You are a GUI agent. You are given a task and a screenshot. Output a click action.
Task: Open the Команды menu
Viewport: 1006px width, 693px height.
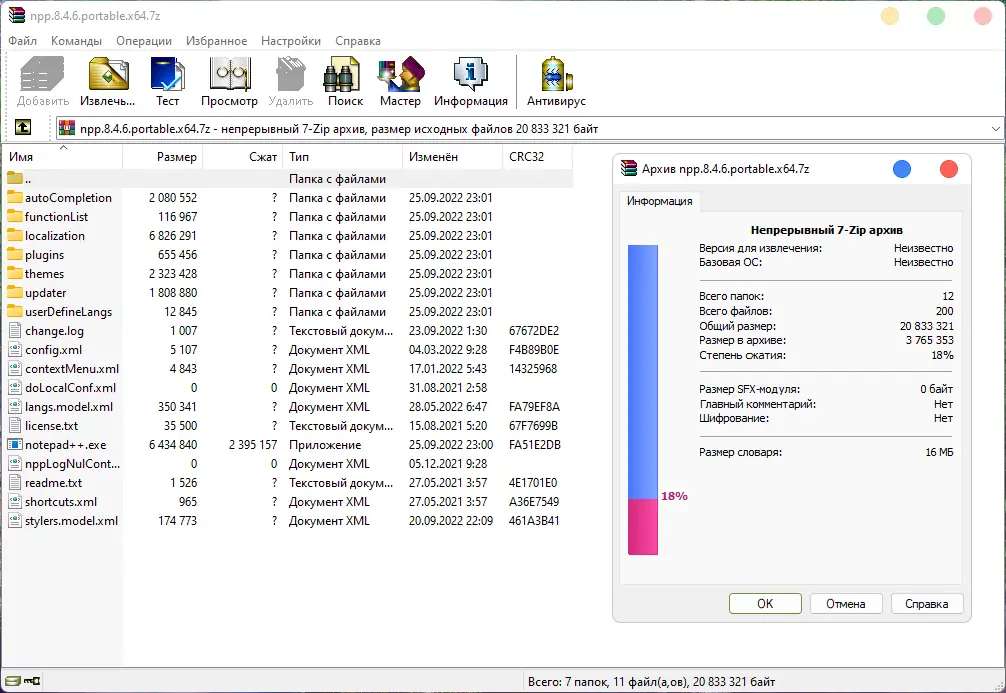pos(76,40)
